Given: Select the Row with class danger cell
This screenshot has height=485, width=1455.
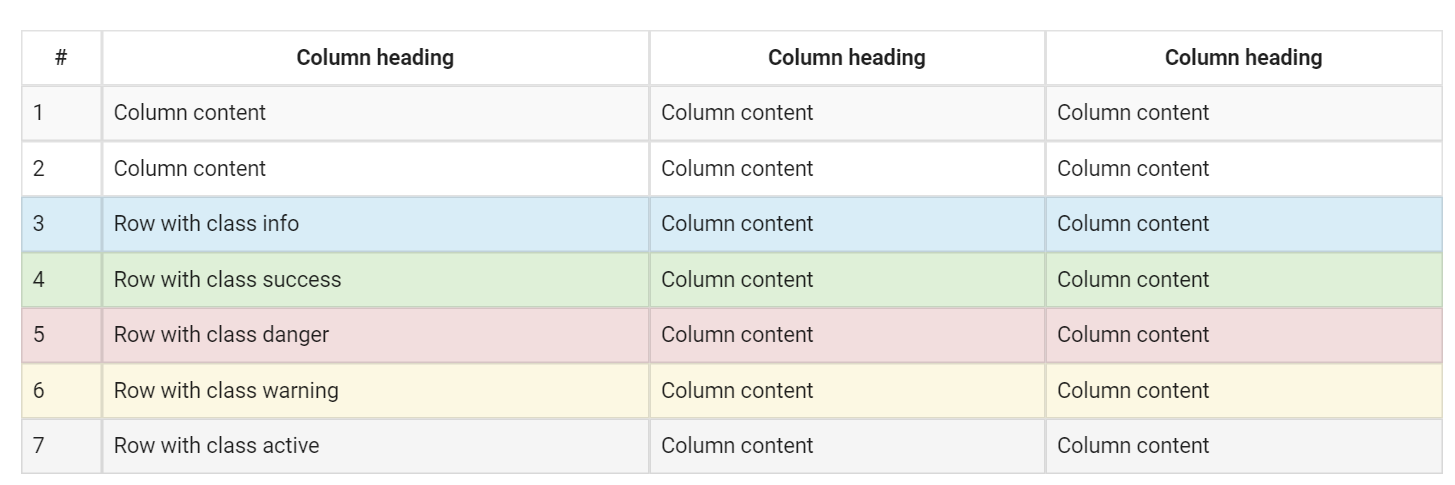Looking at the screenshot, I should [x=375, y=335].
